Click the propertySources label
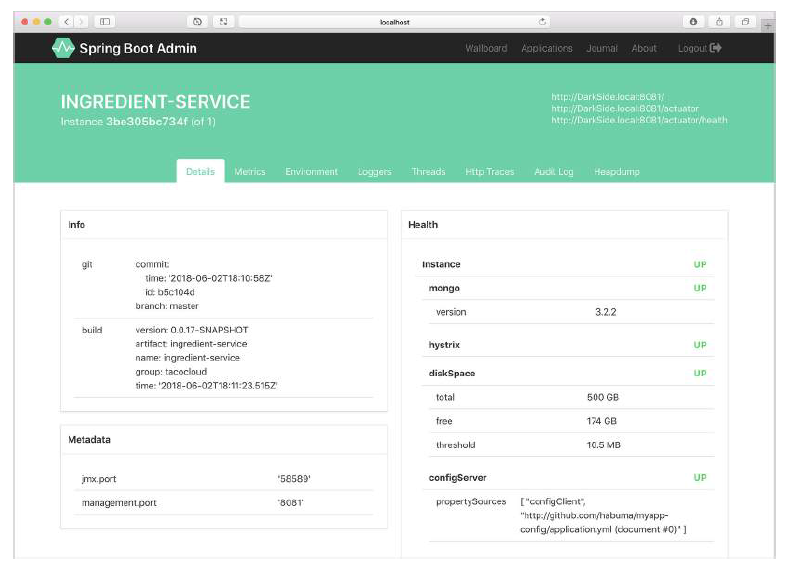Viewport: 788px width, 570px height. pos(471,501)
